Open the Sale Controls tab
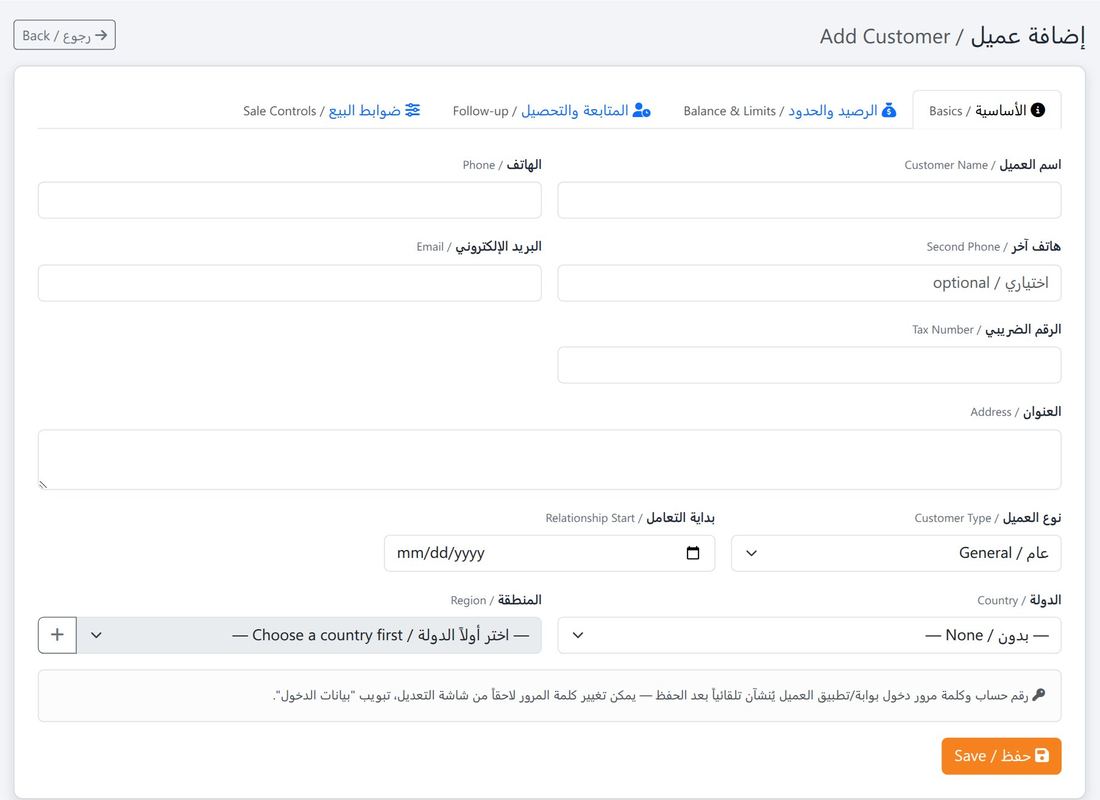Screen dimensions: 1100x800 (x=331, y=110)
